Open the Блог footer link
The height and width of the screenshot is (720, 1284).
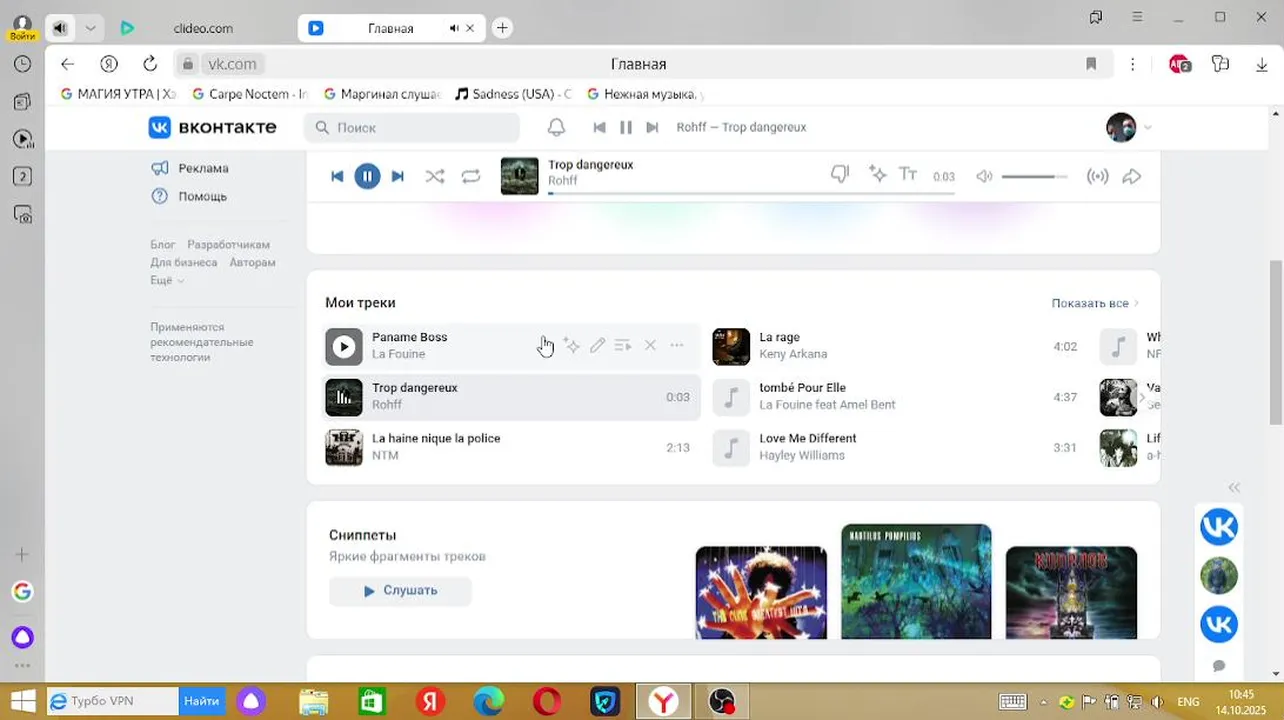163,244
